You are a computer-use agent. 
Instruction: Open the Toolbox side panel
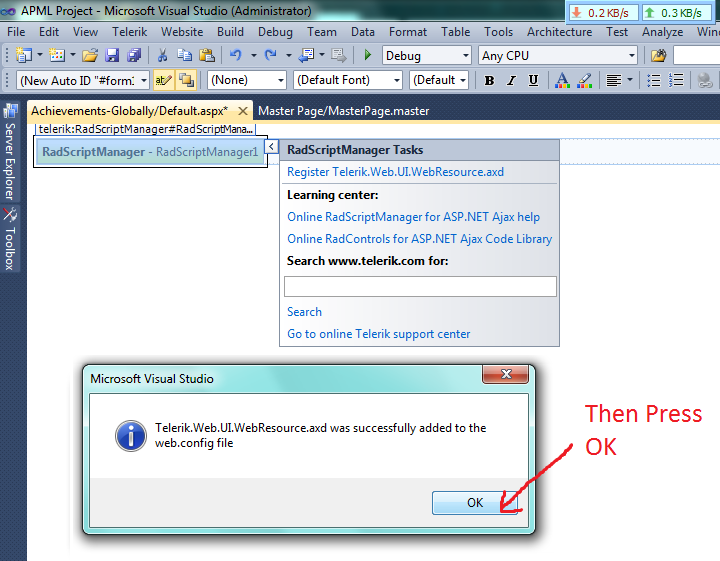tap(10, 238)
